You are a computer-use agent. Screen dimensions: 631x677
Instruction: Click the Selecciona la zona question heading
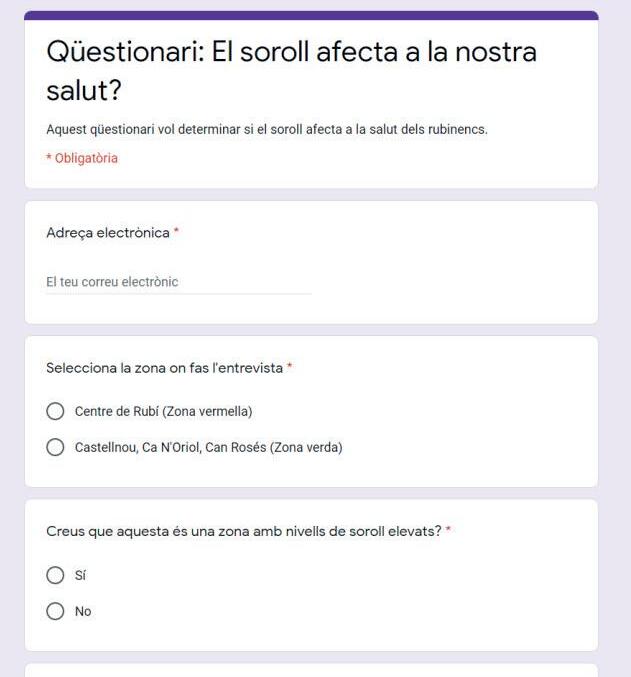coord(164,368)
